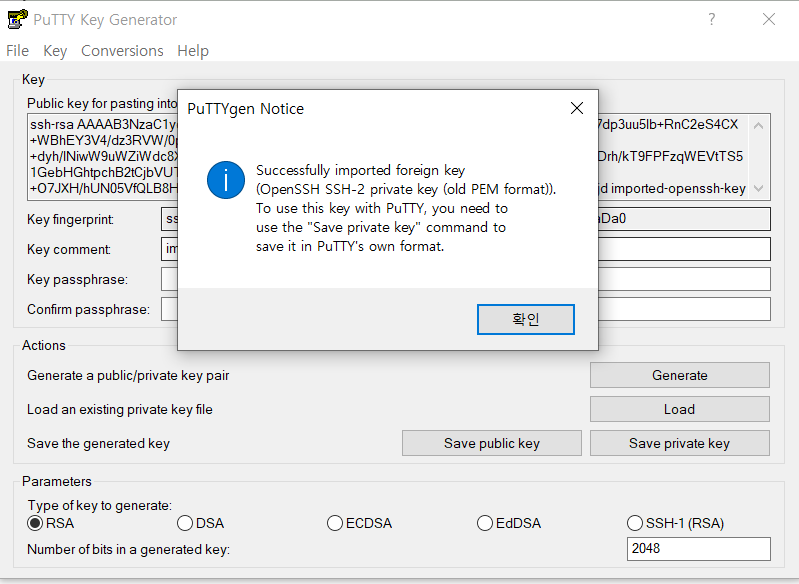Open the File menu
Viewport: 799px width, 584px height.
tap(17, 51)
